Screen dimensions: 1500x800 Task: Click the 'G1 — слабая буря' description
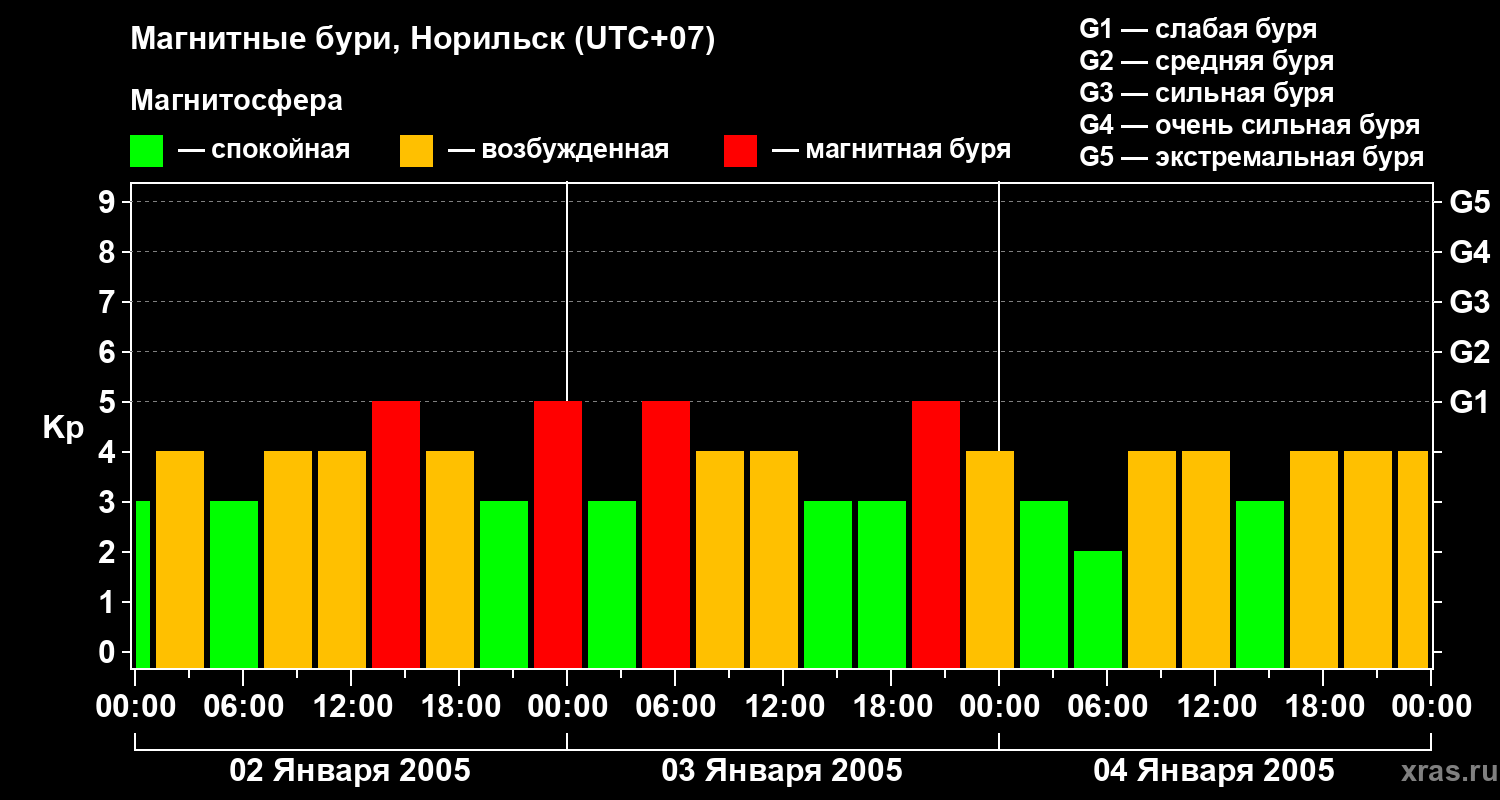(x=1198, y=29)
